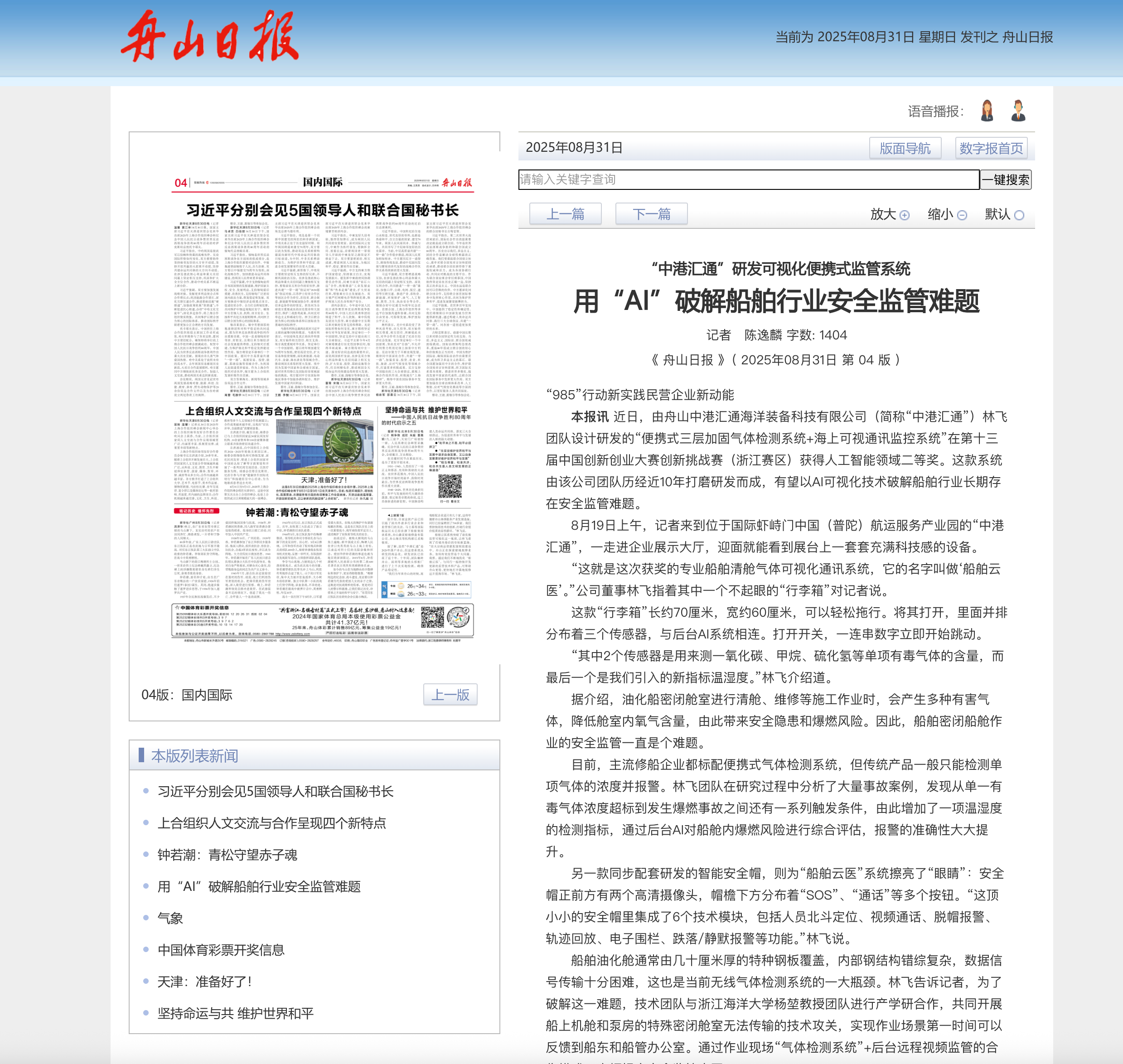Viewport: 1123px width, 1064px height.
Task: Click the male voice broadcast icon
Action: pyautogui.click(x=1018, y=111)
